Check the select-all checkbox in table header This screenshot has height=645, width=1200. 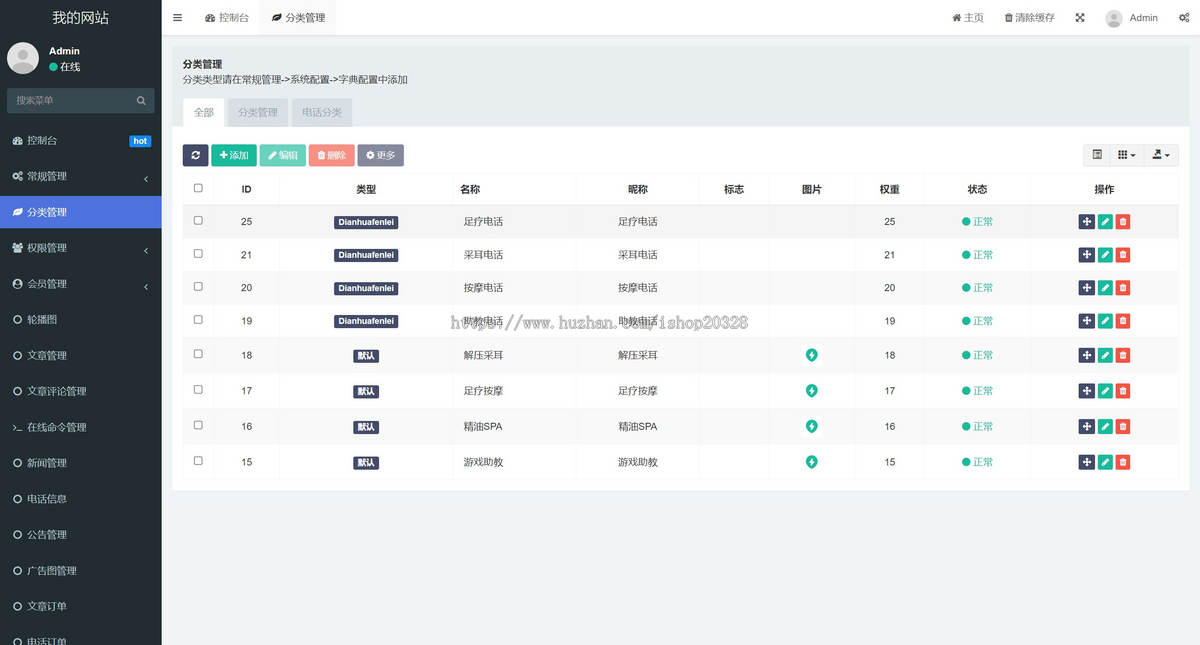(198, 188)
